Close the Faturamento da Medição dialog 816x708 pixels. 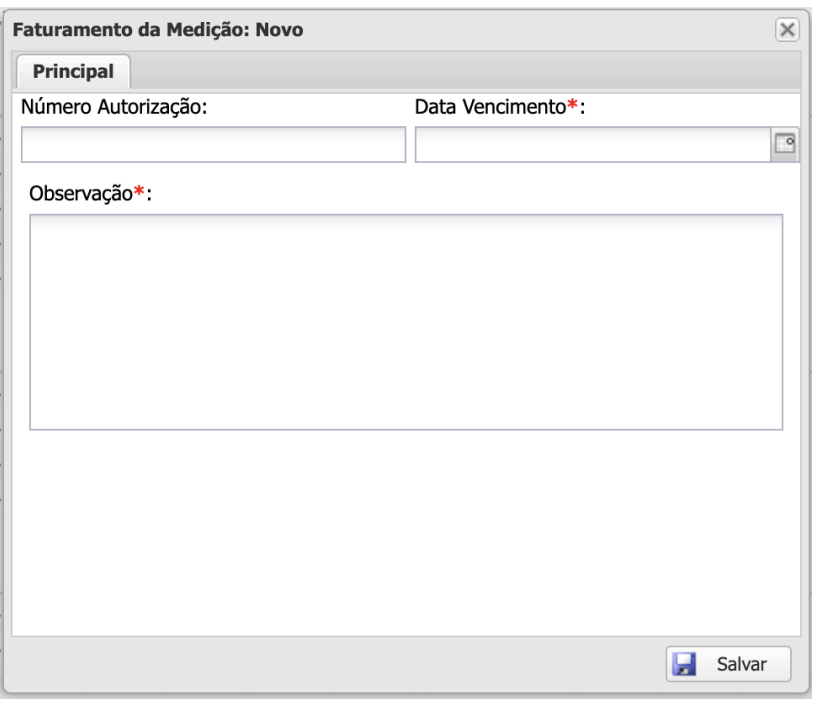[x=788, y=30]
